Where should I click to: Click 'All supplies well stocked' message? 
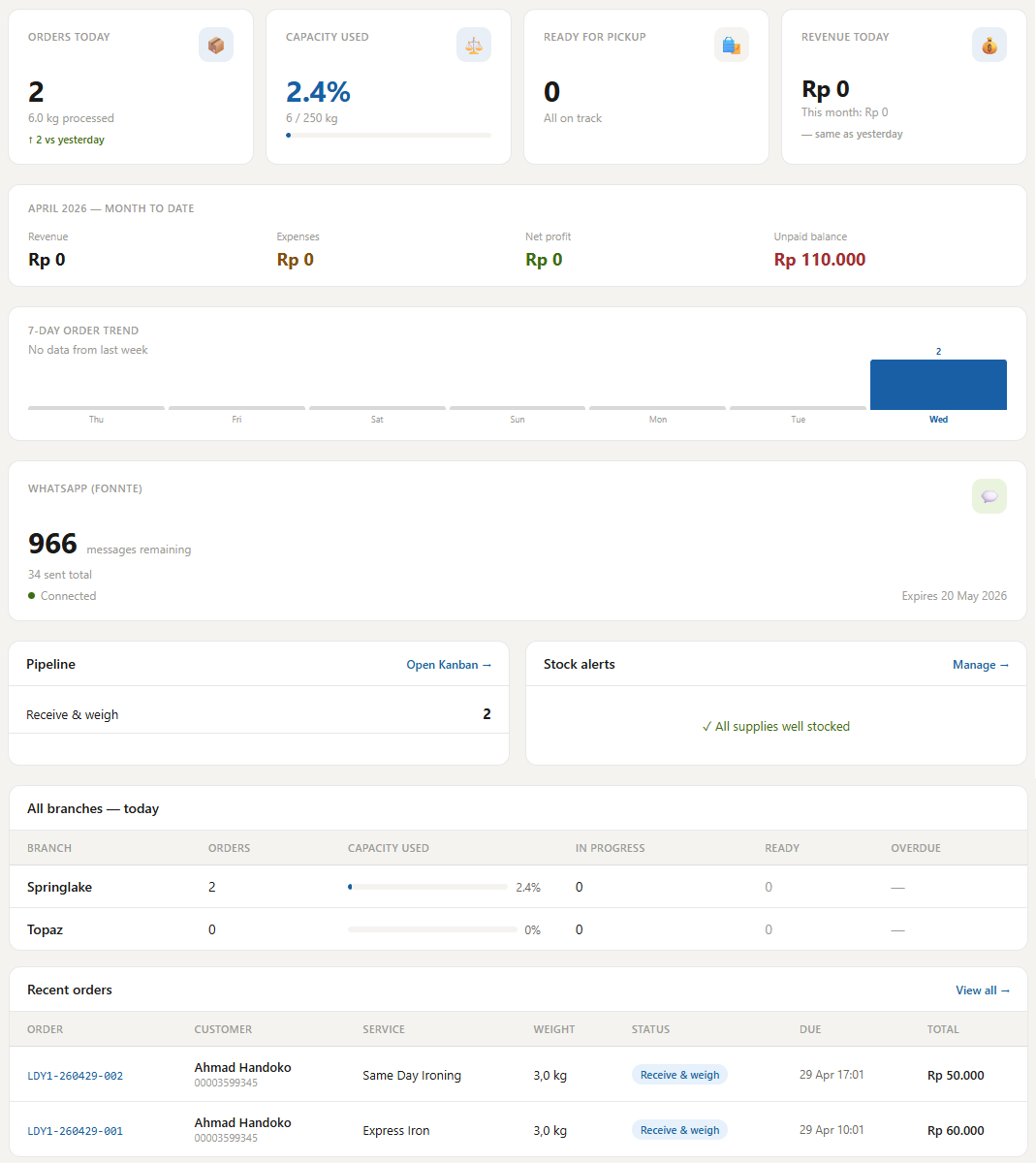(x=775, y=726)
